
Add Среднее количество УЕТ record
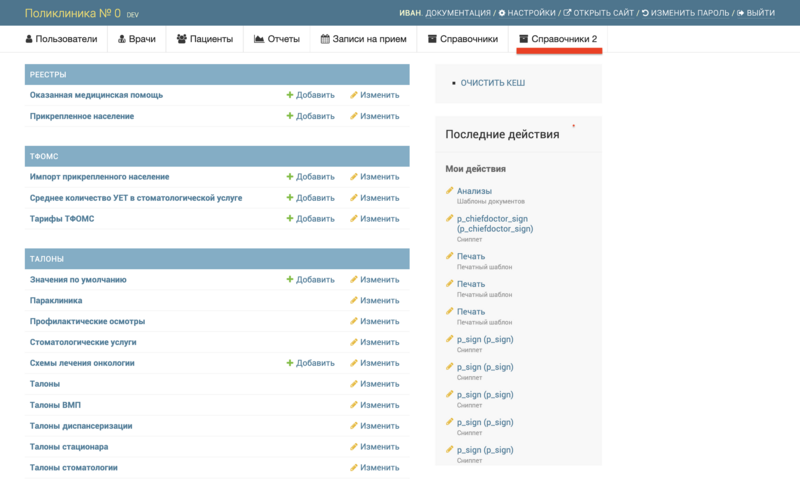310,197
